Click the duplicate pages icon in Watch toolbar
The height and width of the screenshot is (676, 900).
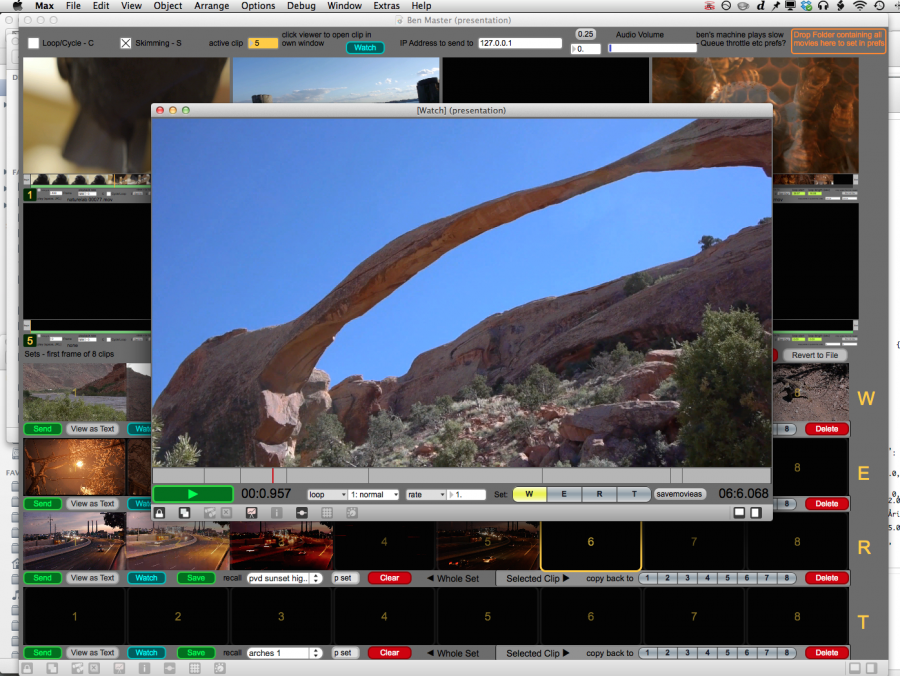click(x=183, y=512)
